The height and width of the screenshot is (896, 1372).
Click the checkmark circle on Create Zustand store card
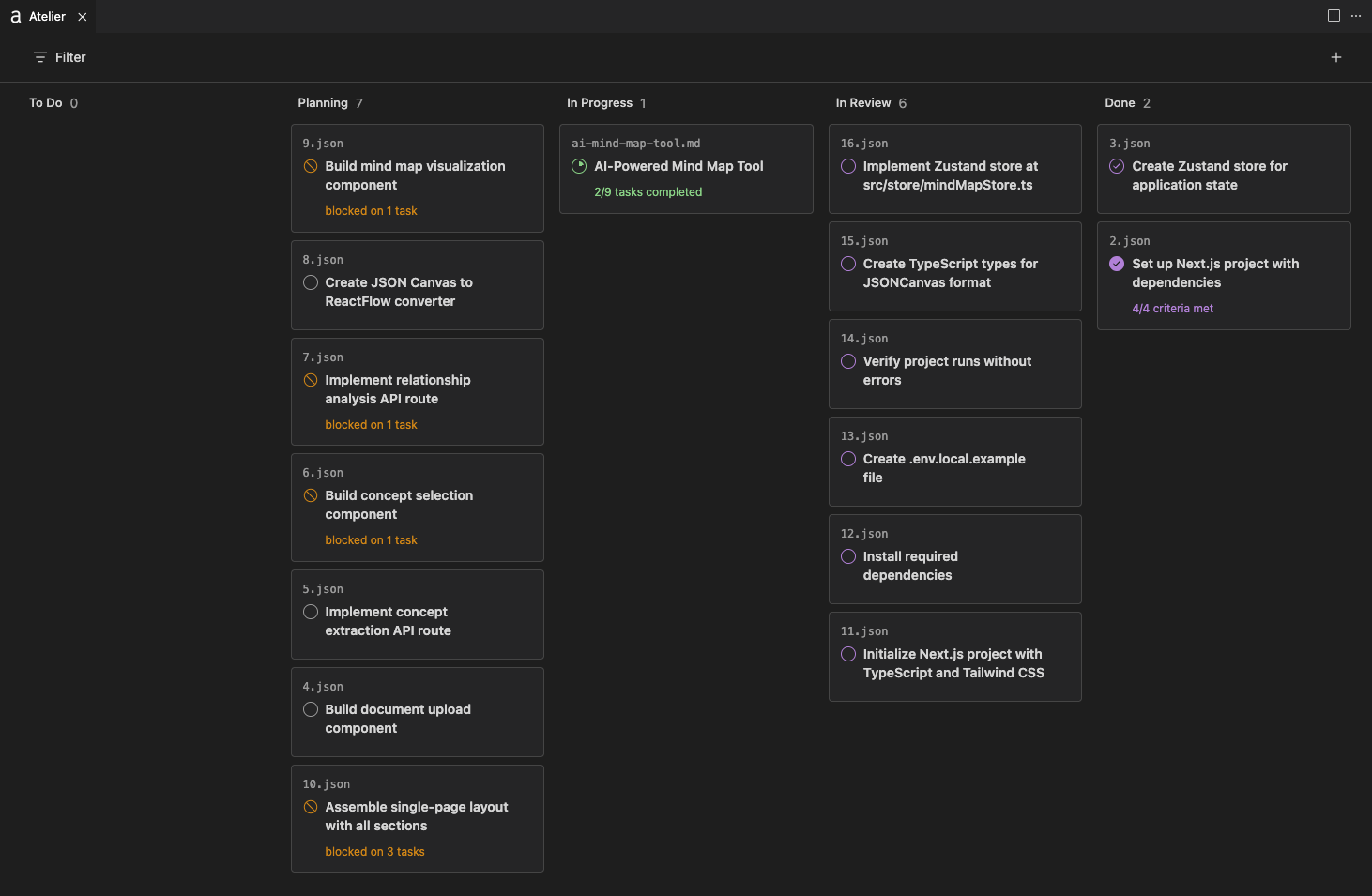(x=1117, y=166)
